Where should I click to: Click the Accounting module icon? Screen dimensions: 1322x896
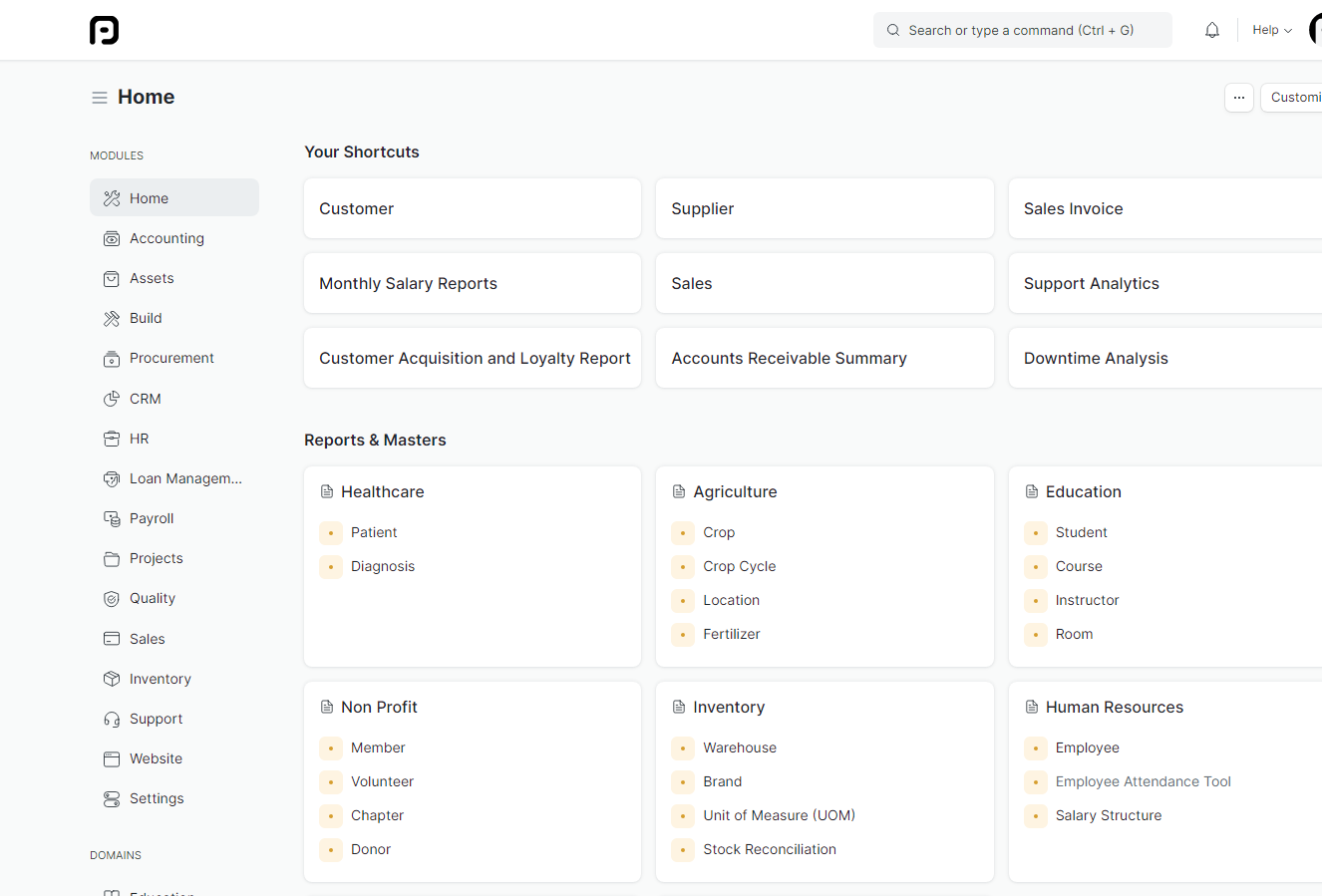[112, 239]
